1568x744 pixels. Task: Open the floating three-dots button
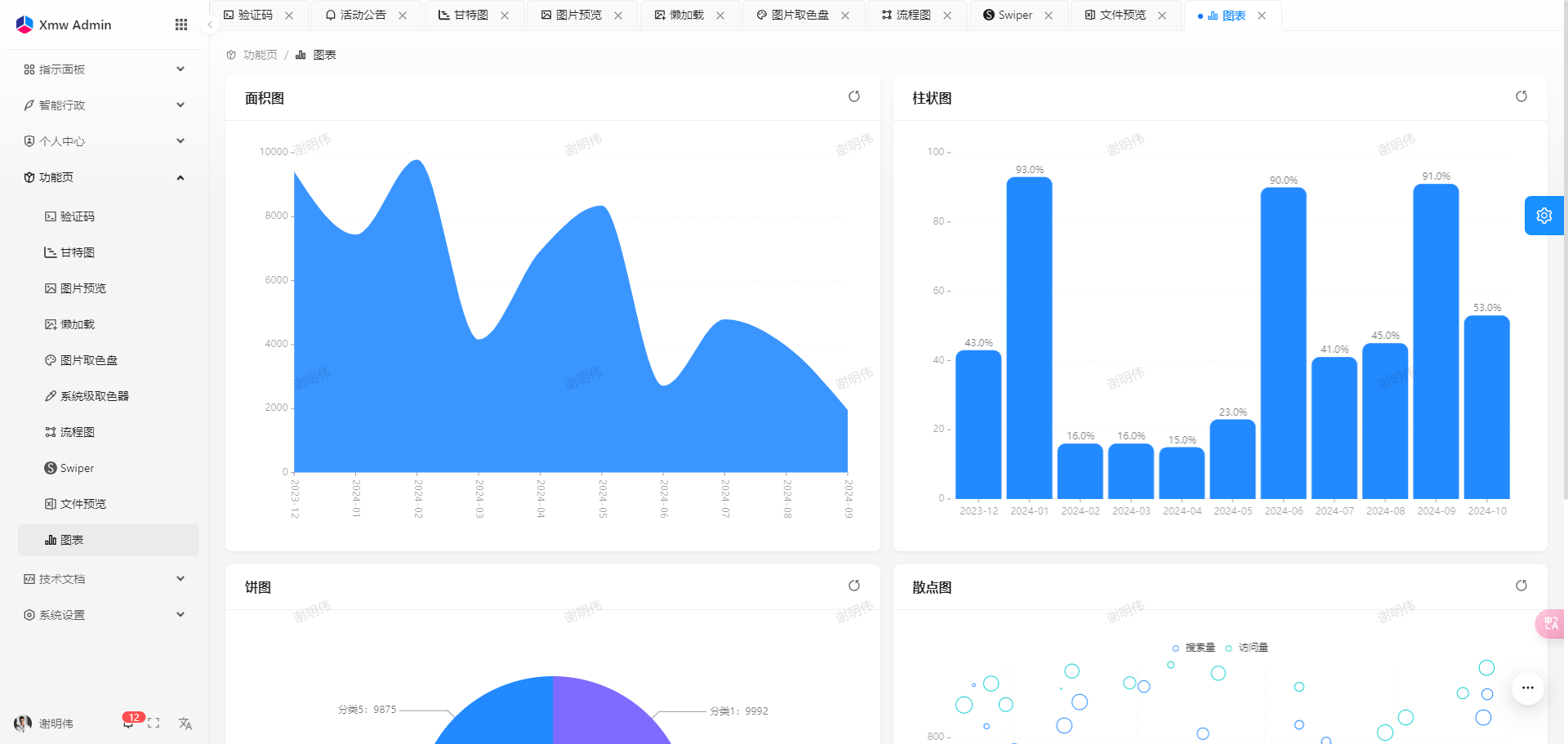point(1528,688)
